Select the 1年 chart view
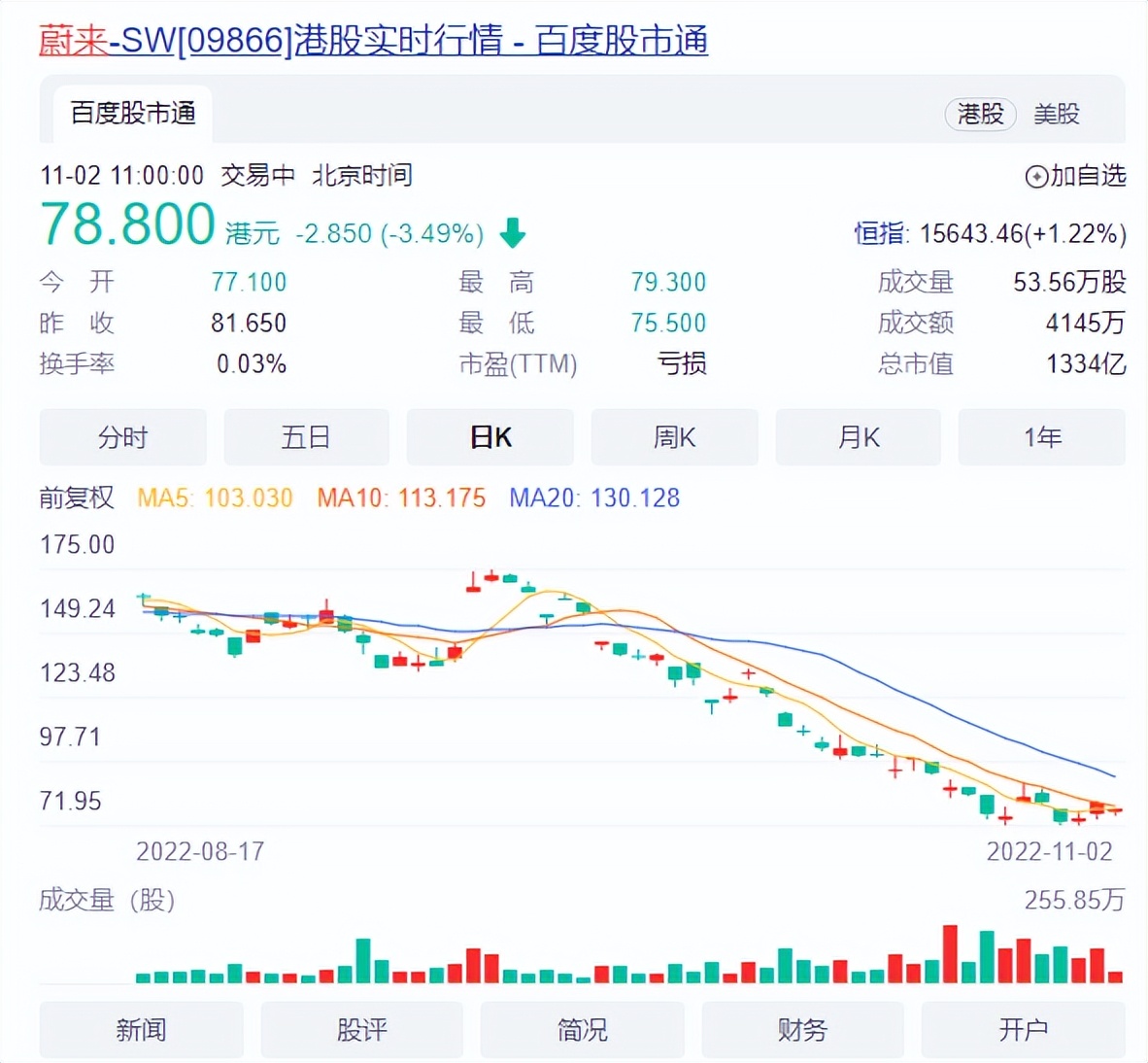The width and height of the screenshot is (1148, 1063). (1041, 437)
